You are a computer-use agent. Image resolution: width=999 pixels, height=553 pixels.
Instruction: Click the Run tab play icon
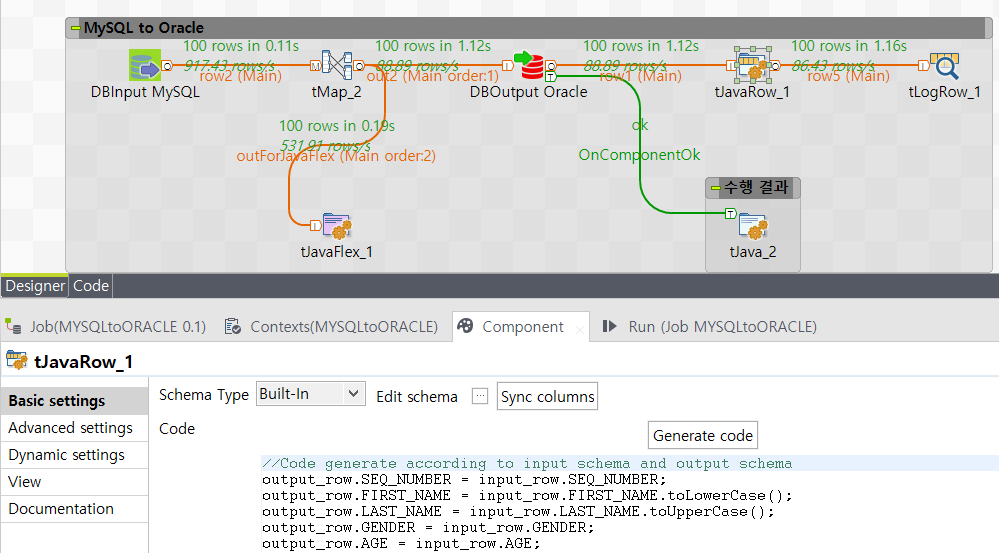610,326
